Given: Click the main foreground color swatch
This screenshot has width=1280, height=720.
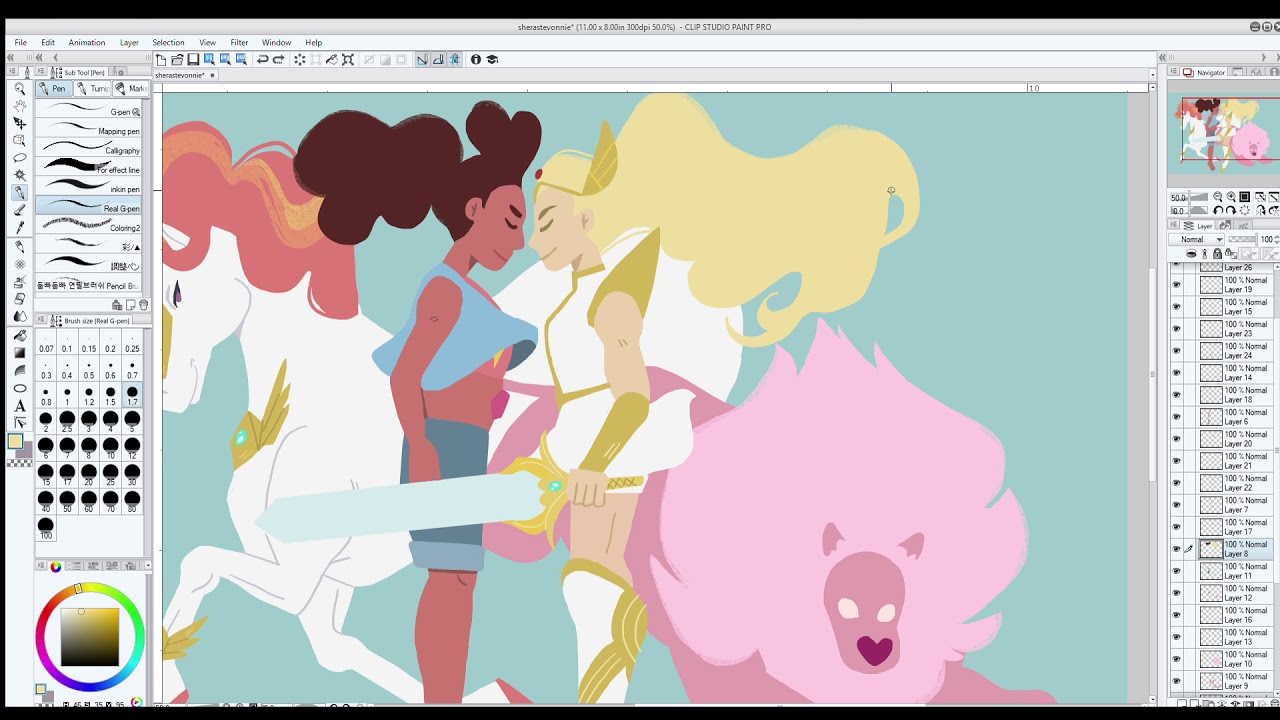Looking at the screenshot, I should pyautogui.click(x=16, y=441).
